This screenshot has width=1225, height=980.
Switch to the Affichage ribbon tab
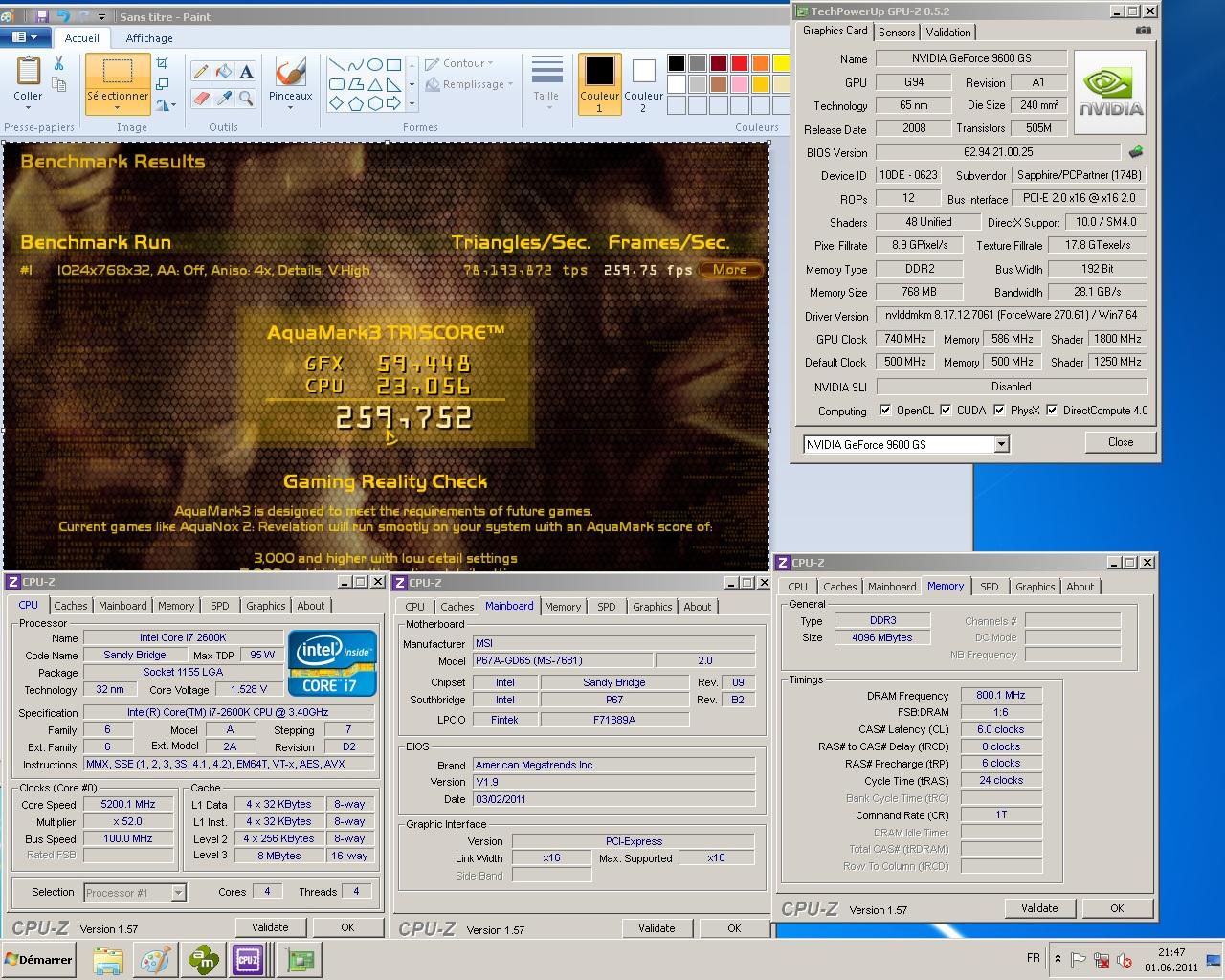pyautogui.click(x=149, y=38)
